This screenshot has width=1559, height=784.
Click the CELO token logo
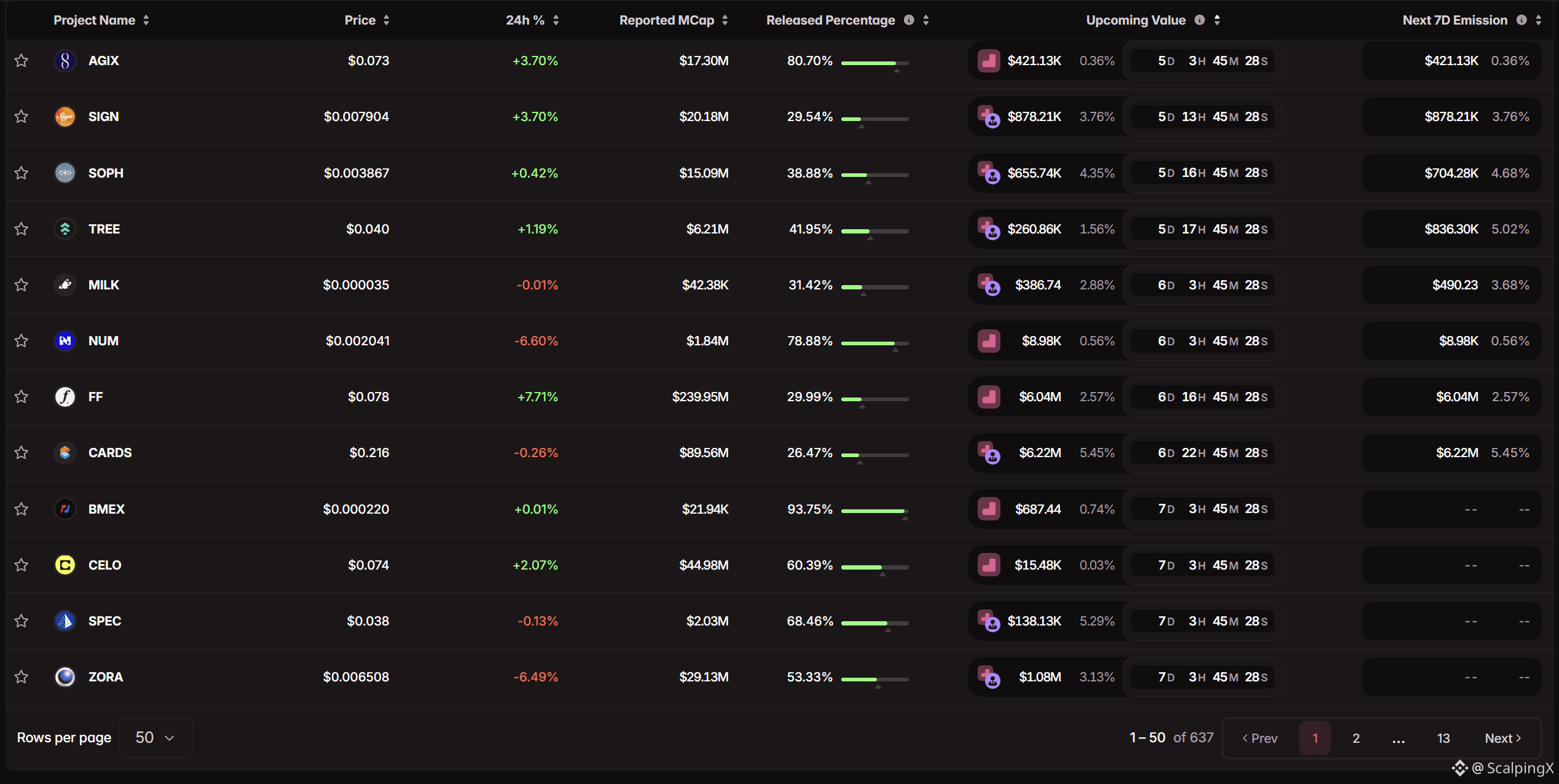coord(65,565)
